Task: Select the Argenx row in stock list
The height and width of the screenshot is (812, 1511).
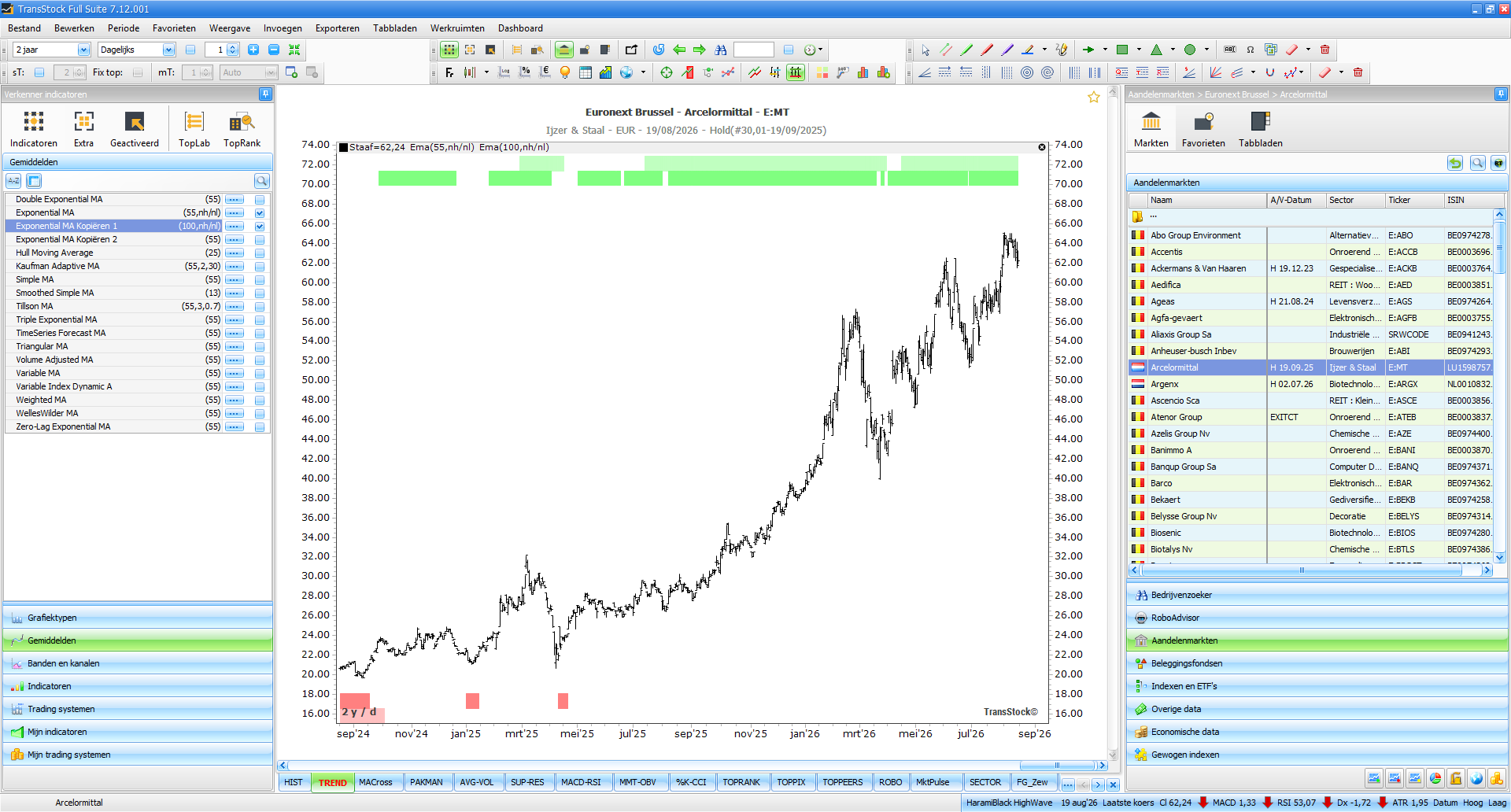Action: pyautogui.click(x=1310, y=384)
